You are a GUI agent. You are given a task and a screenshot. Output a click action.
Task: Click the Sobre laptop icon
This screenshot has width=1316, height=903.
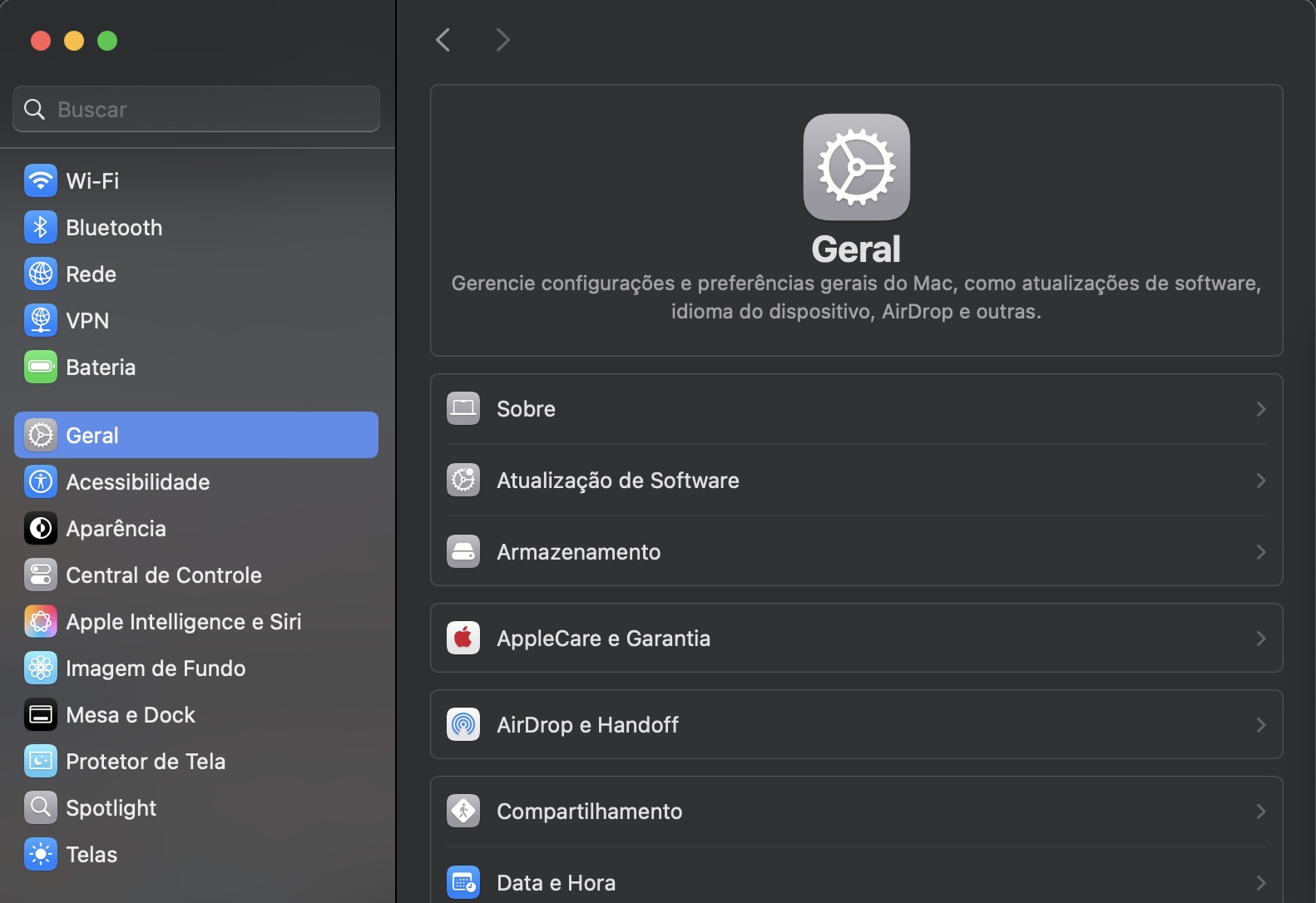coord(463,408)
